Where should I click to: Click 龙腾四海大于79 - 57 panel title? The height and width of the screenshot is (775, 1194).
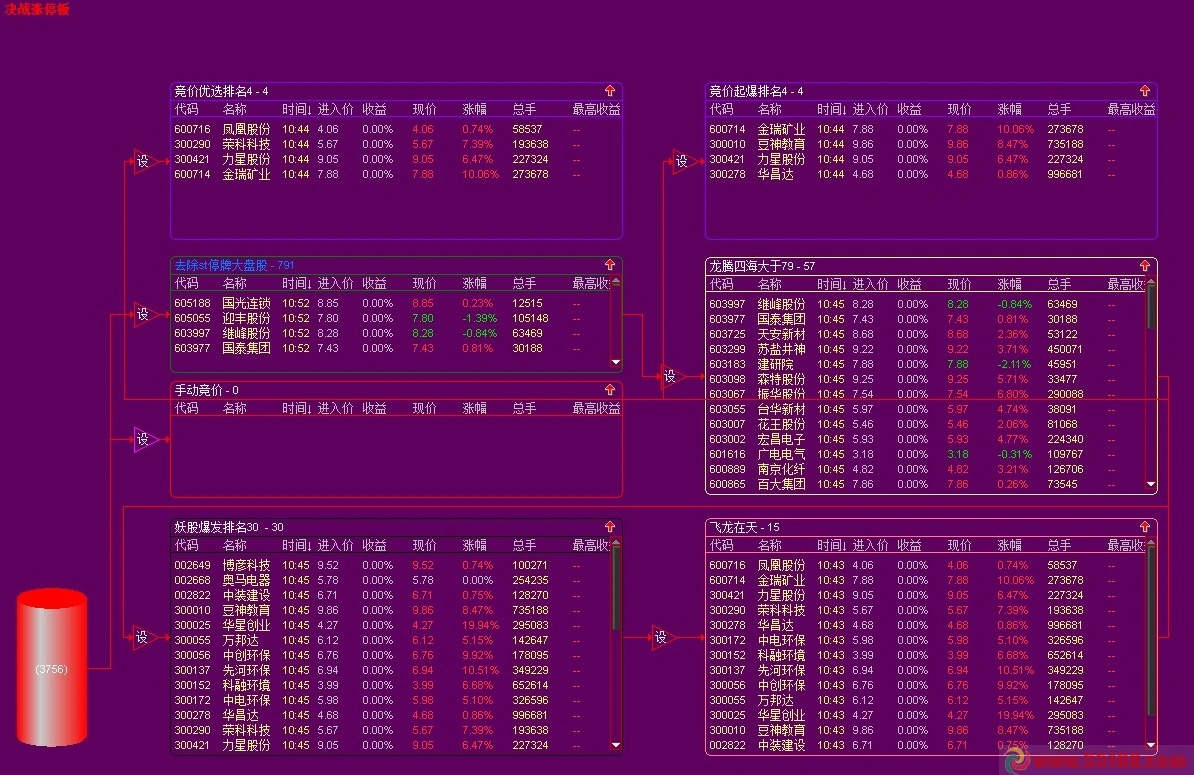click(x=762, y=266)
